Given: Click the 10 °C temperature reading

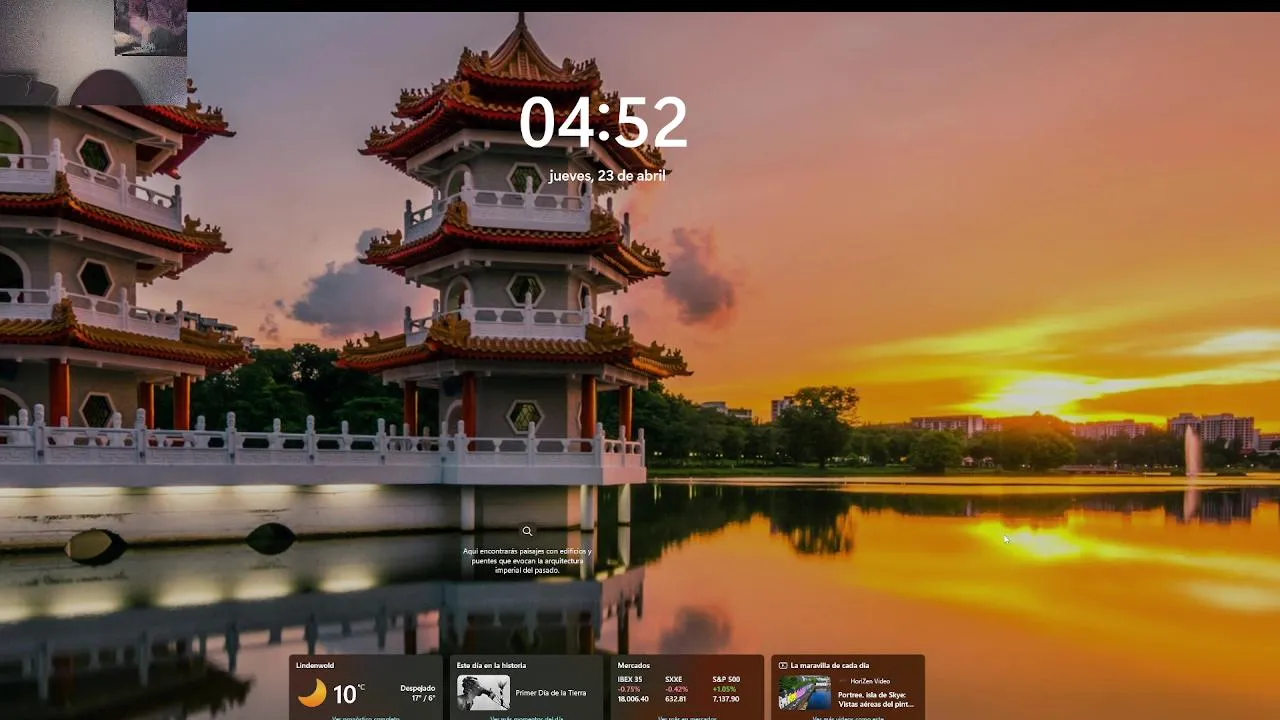Looking at the screenshot, I should [348, 693].
